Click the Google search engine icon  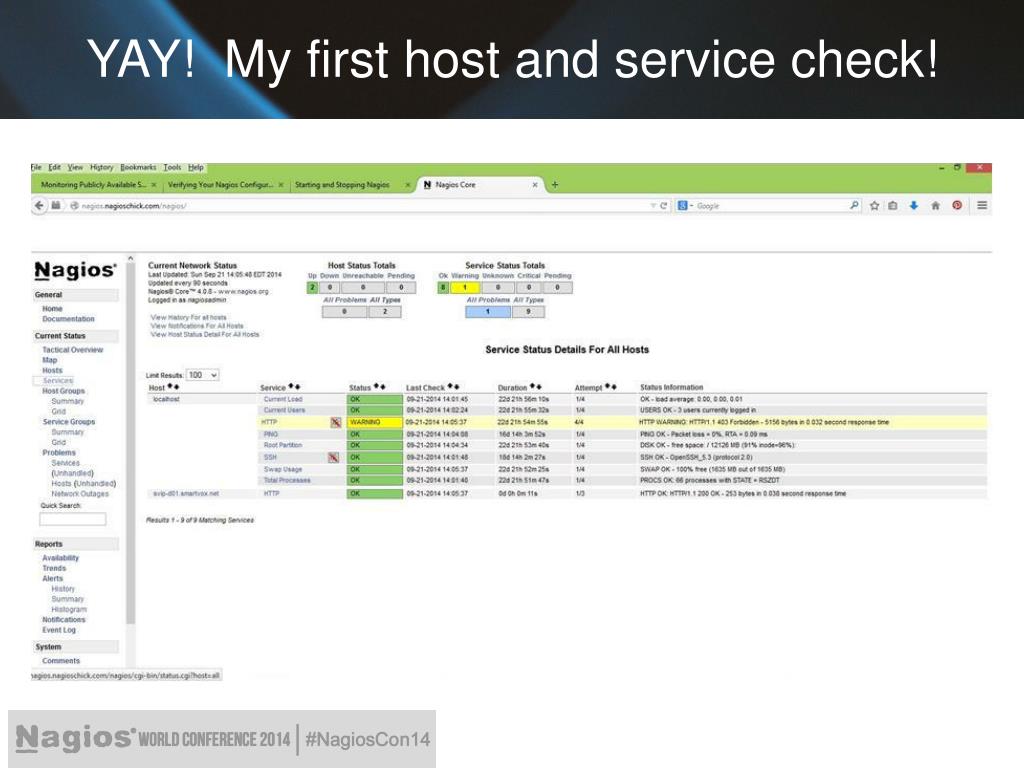tap(683, 206)
